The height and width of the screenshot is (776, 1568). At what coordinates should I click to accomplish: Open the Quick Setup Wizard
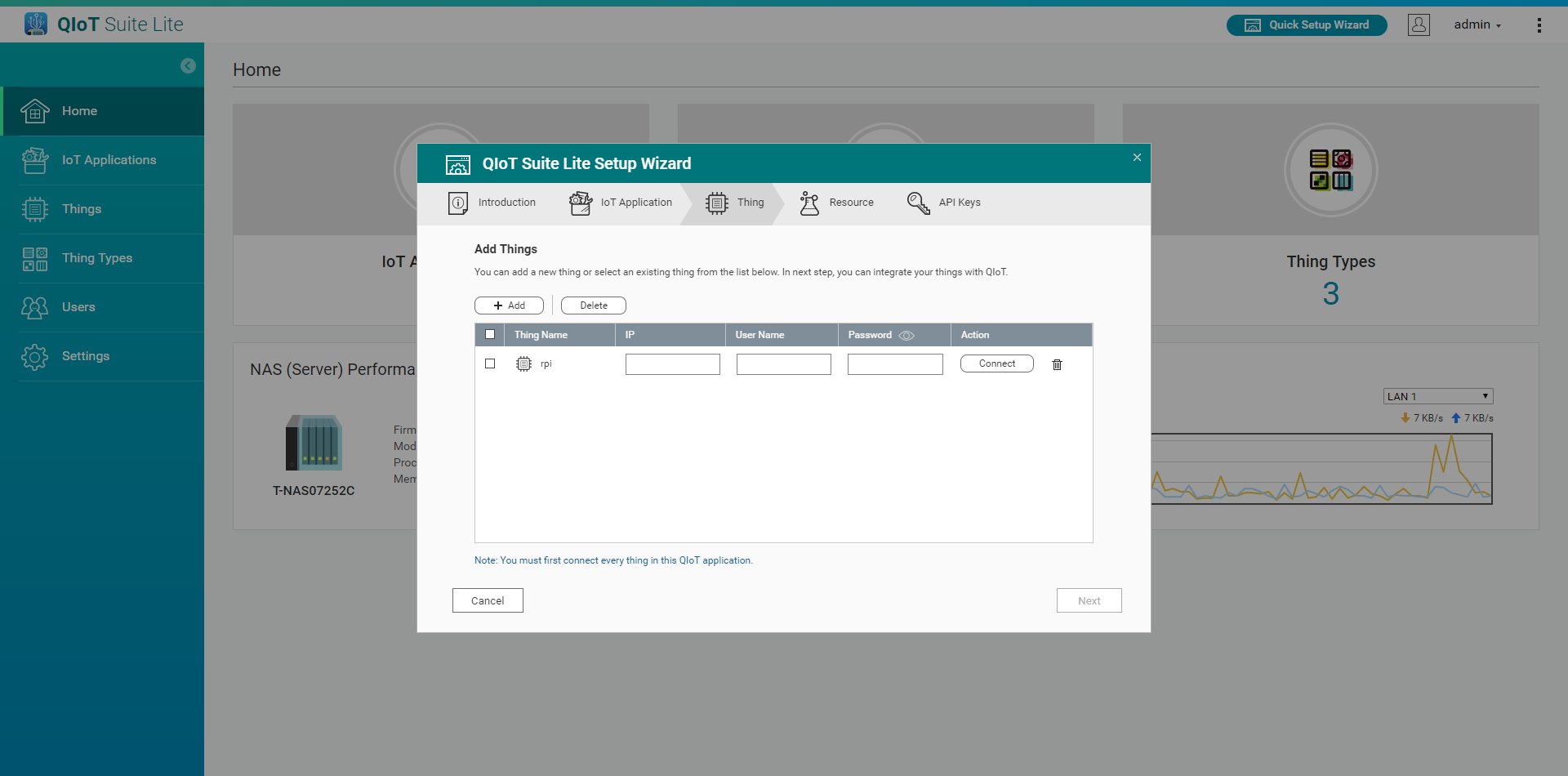click(x=1306, y=25)
